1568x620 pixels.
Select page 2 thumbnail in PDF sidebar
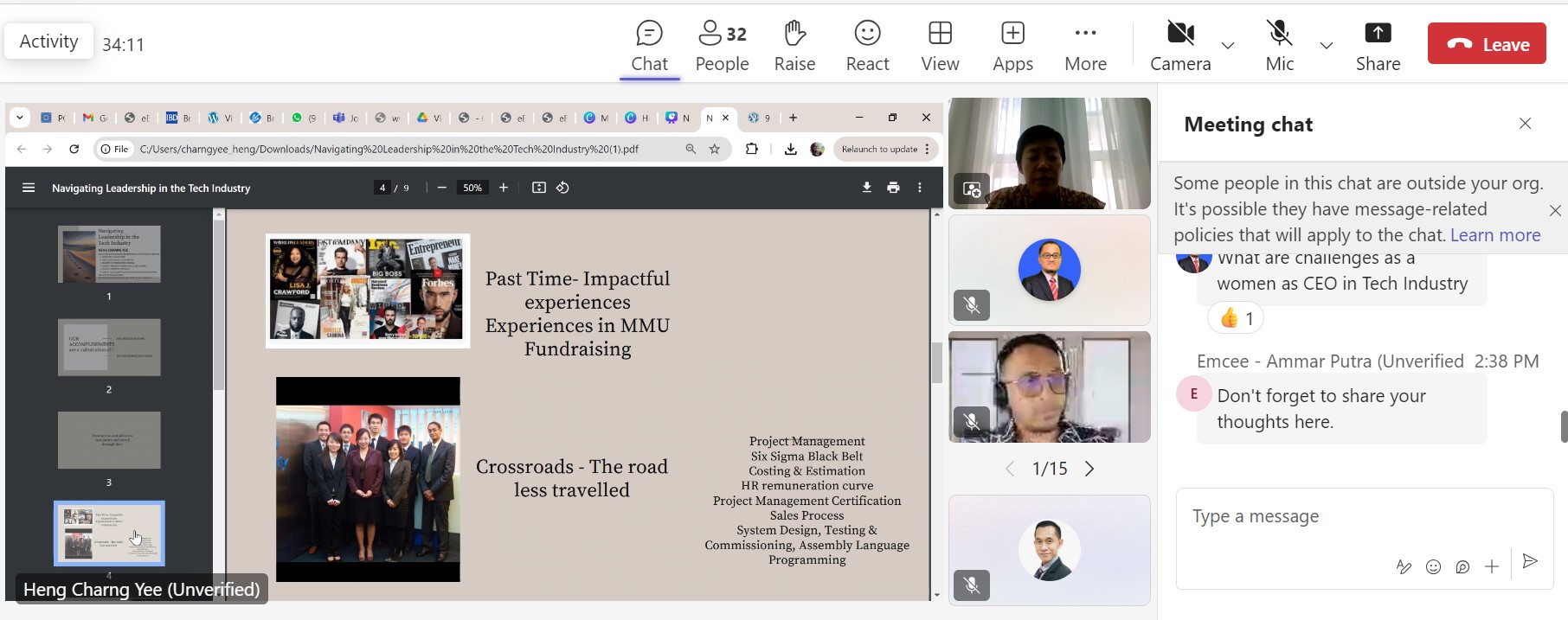coord(109,348)
